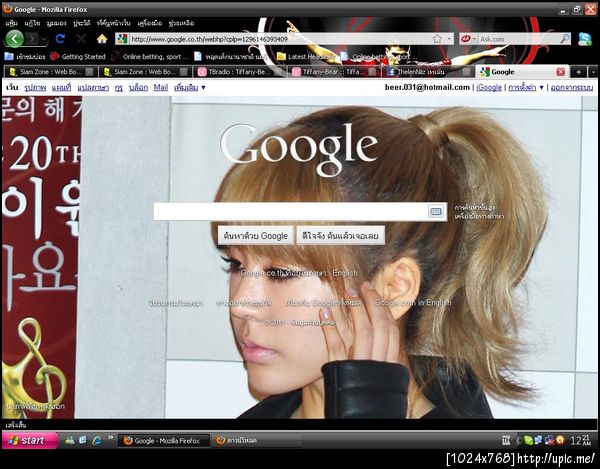This screenshot has width=600, height=469.
Task: Open the Latest Headlines feed bookmark
Action: (305, 57)
